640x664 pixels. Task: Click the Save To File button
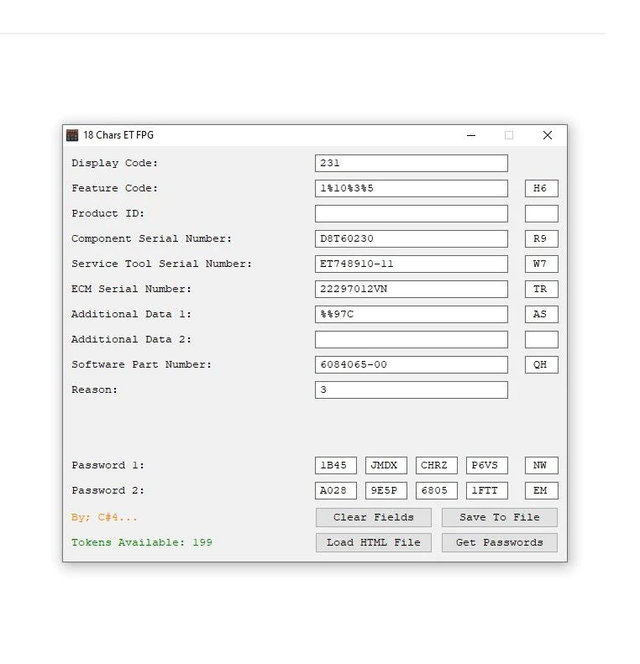tap(499, 517)
